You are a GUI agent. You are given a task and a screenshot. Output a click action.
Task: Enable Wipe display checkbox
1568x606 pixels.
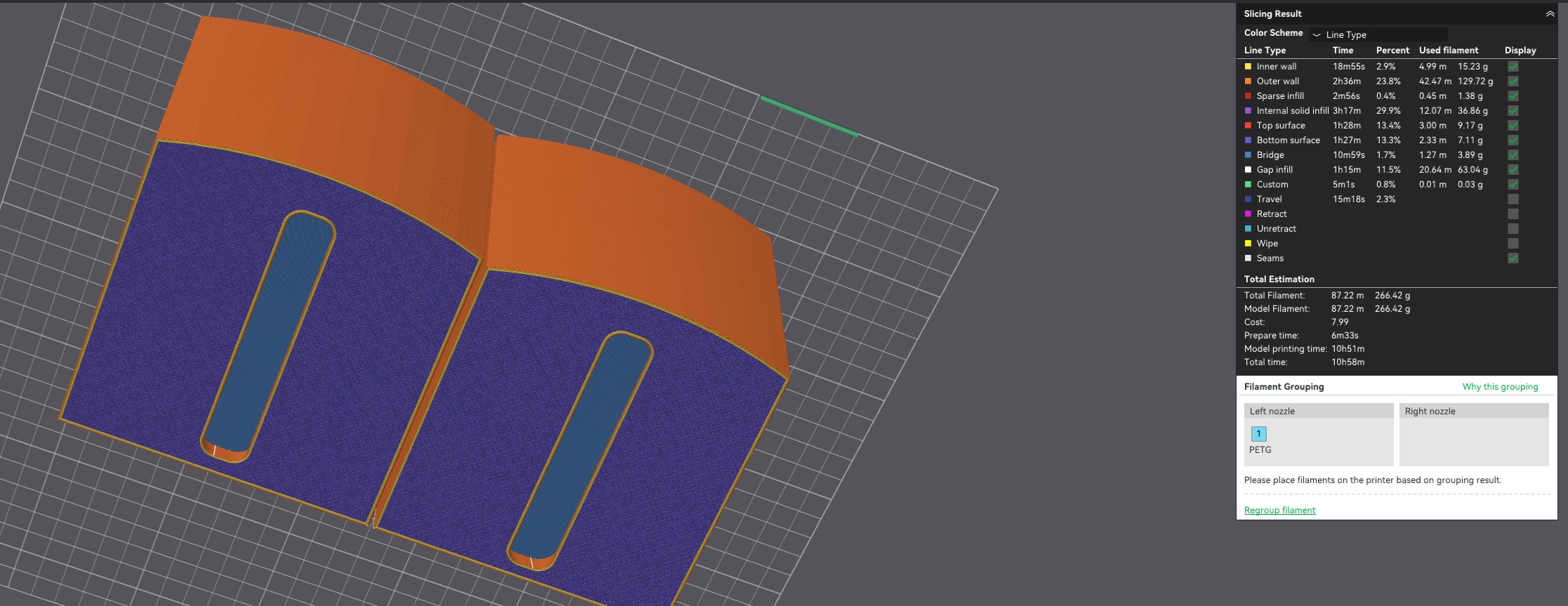pyautogui.click(x=1513, y=244)
